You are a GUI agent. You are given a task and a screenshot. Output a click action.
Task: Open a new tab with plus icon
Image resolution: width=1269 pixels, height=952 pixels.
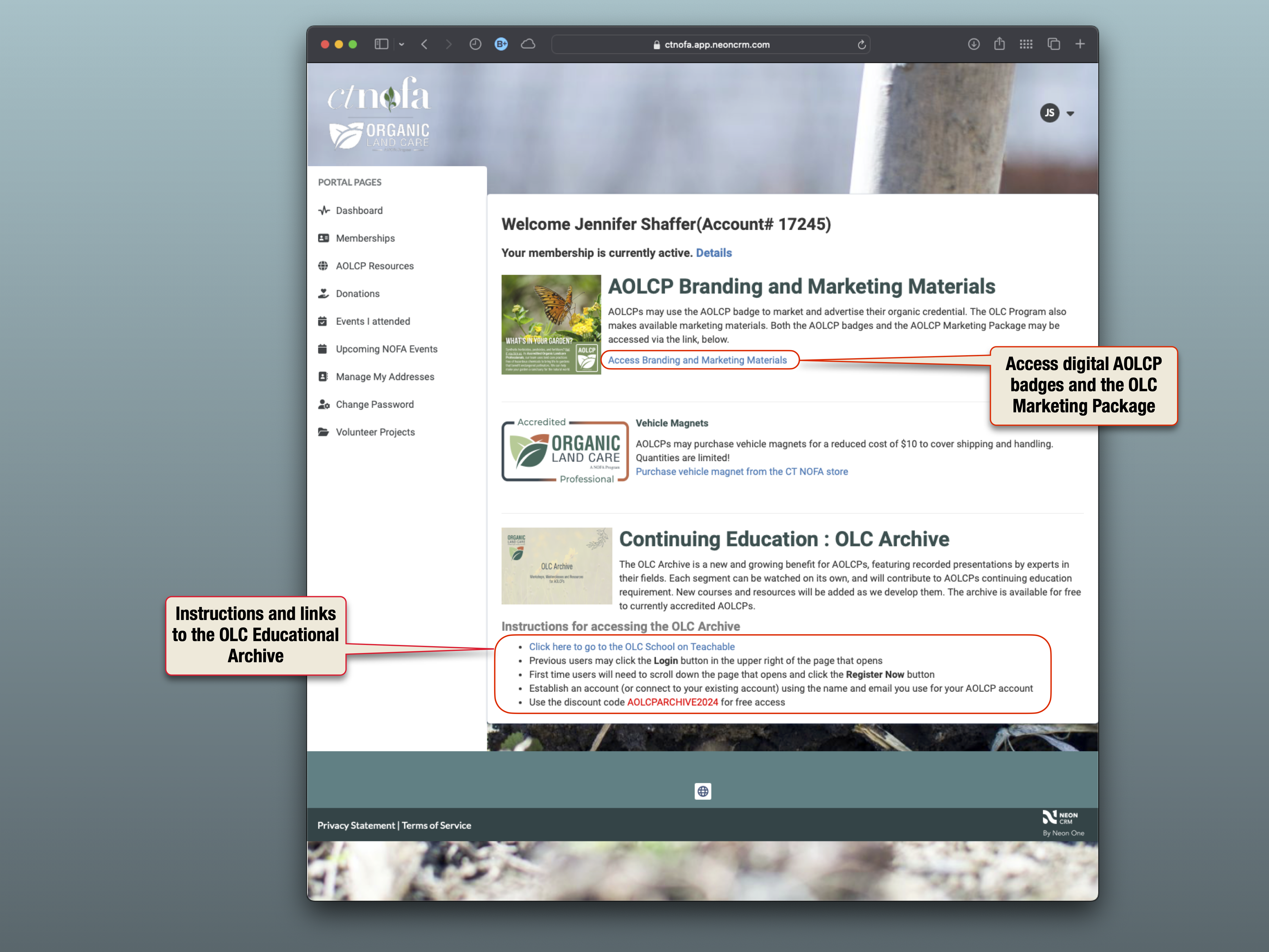(1080, 44)
